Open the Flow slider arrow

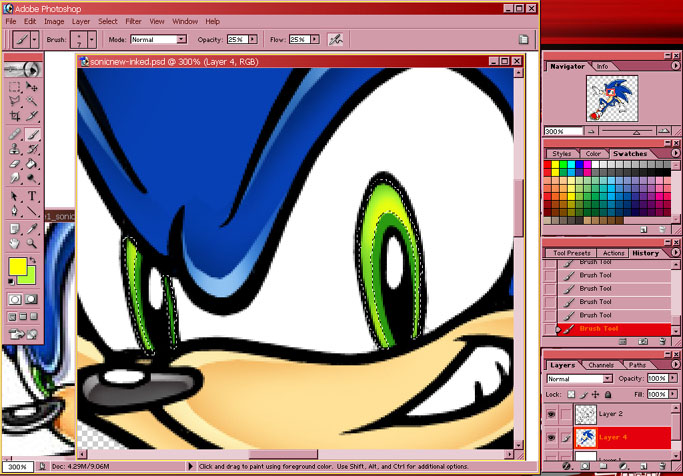pos(314,39)
